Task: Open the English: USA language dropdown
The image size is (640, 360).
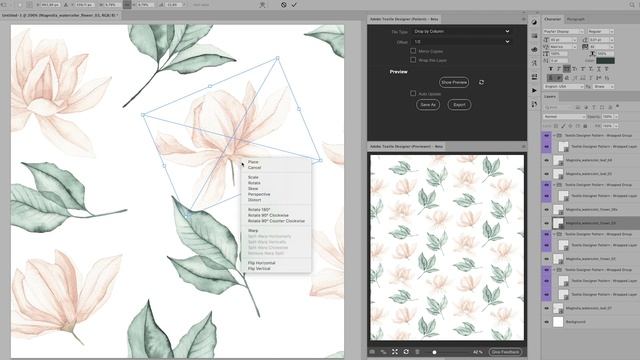Action: (x=563, y=87)
